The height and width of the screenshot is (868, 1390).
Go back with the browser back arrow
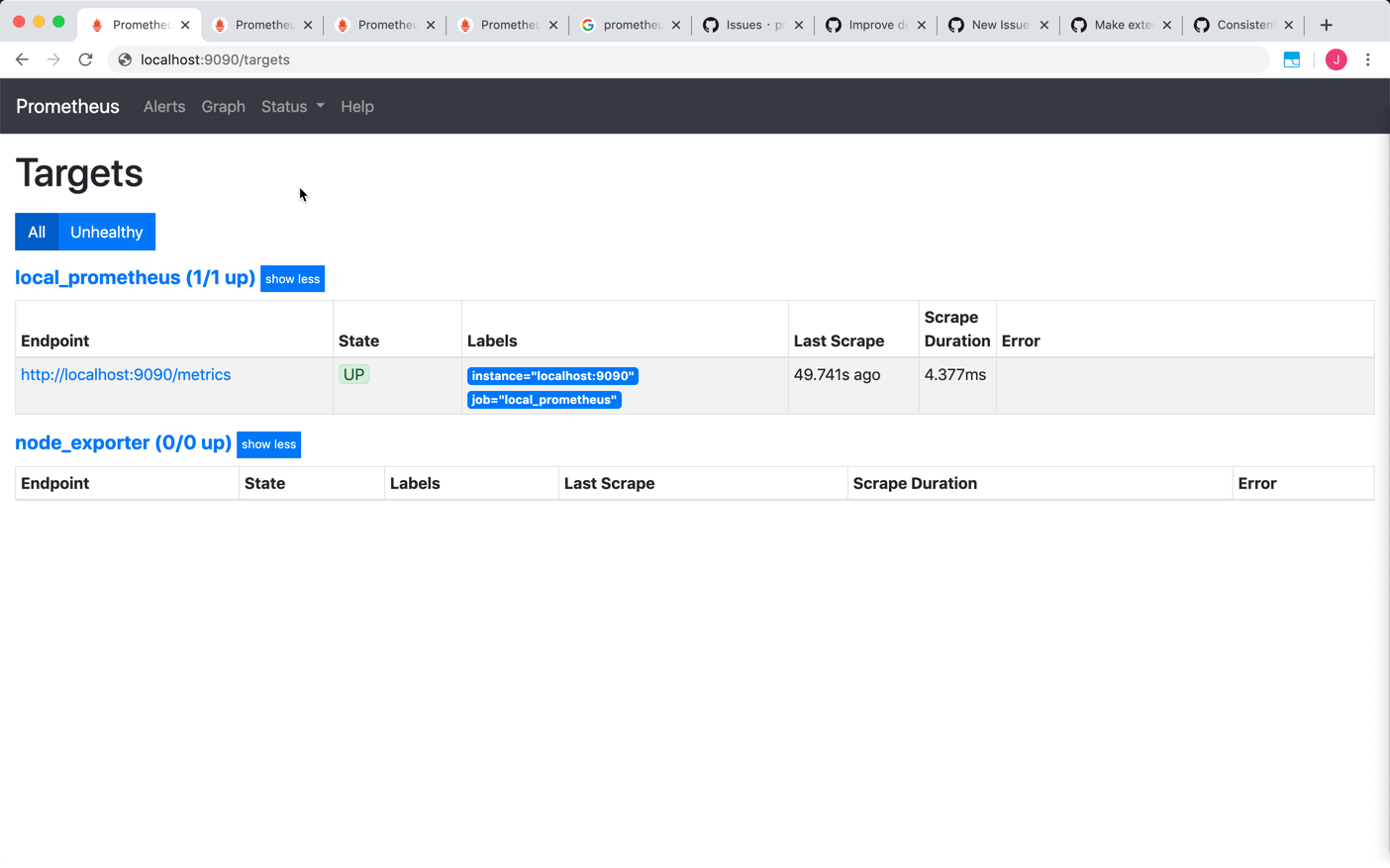pos(22,59)
